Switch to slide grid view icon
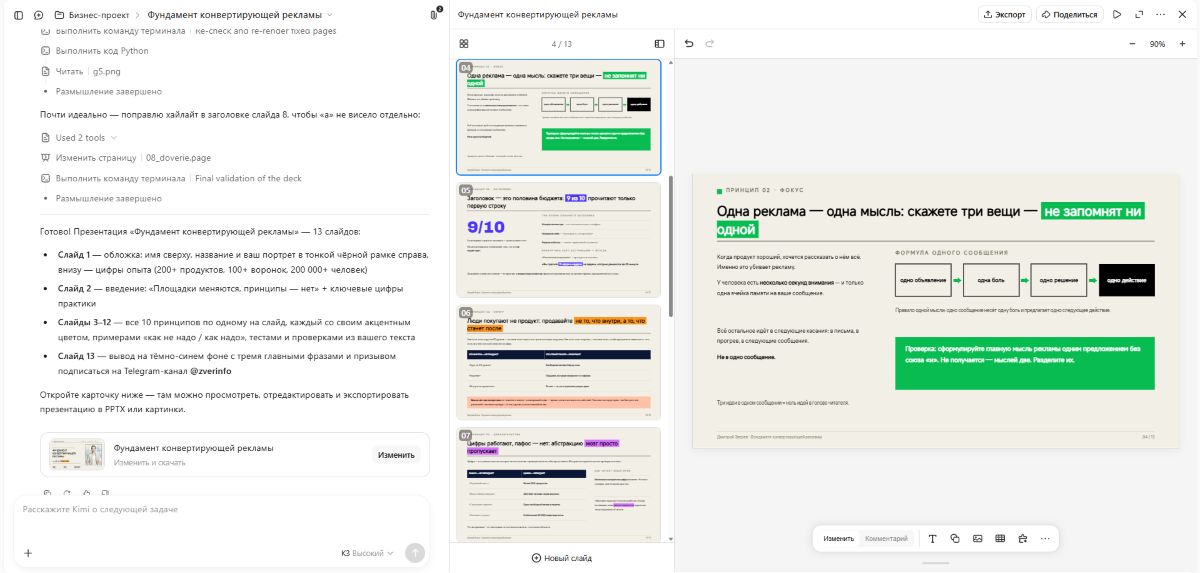The height and width of the screenshot is (573, 1200). pyautogui.click(x=464, y=44)
